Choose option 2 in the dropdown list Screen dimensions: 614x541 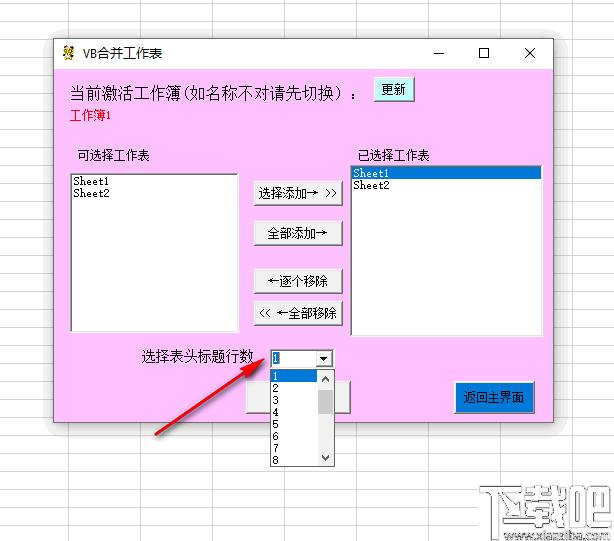click(294, 388)
